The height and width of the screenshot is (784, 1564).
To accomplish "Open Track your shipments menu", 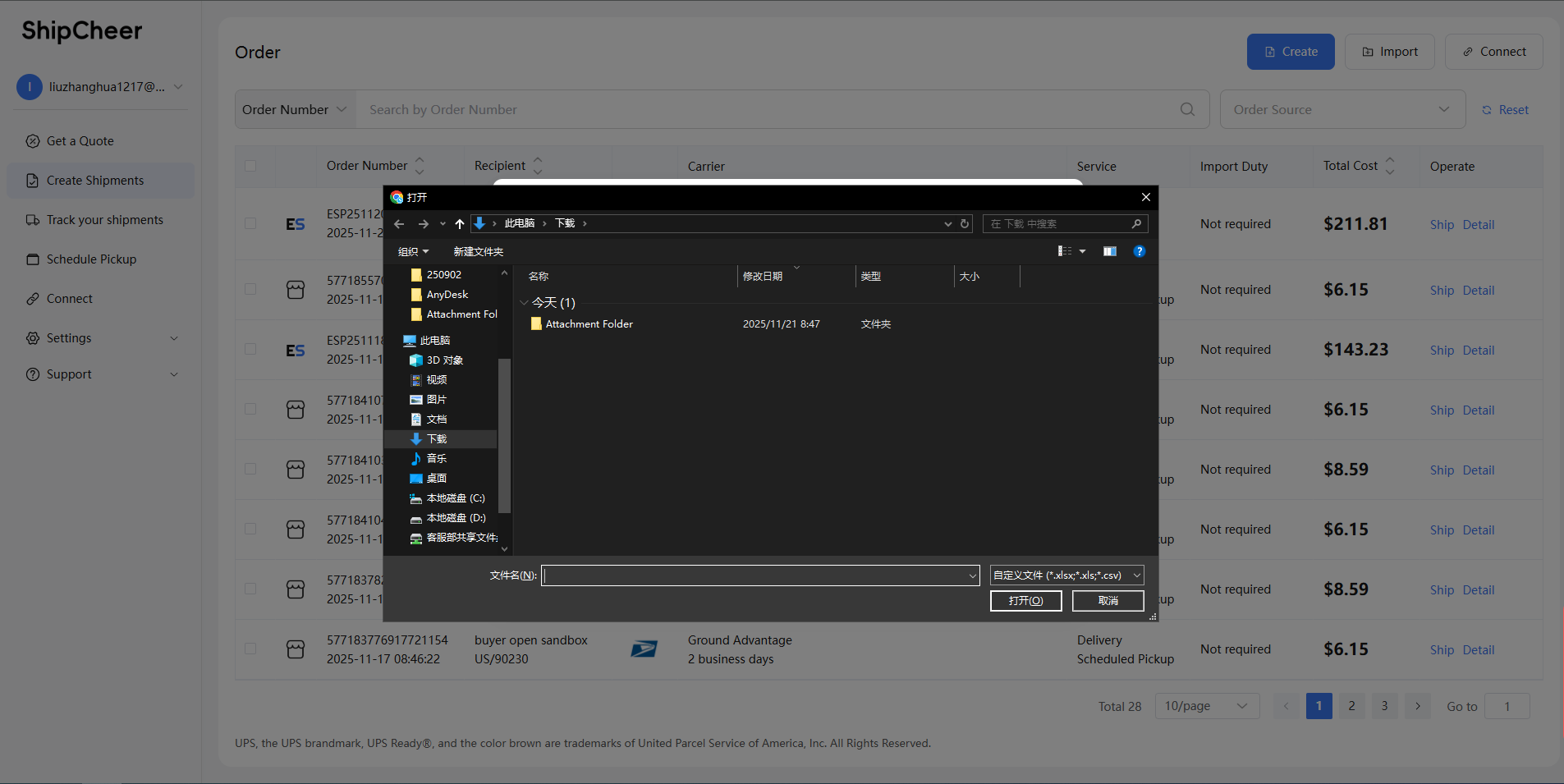I will click(104, 220).
